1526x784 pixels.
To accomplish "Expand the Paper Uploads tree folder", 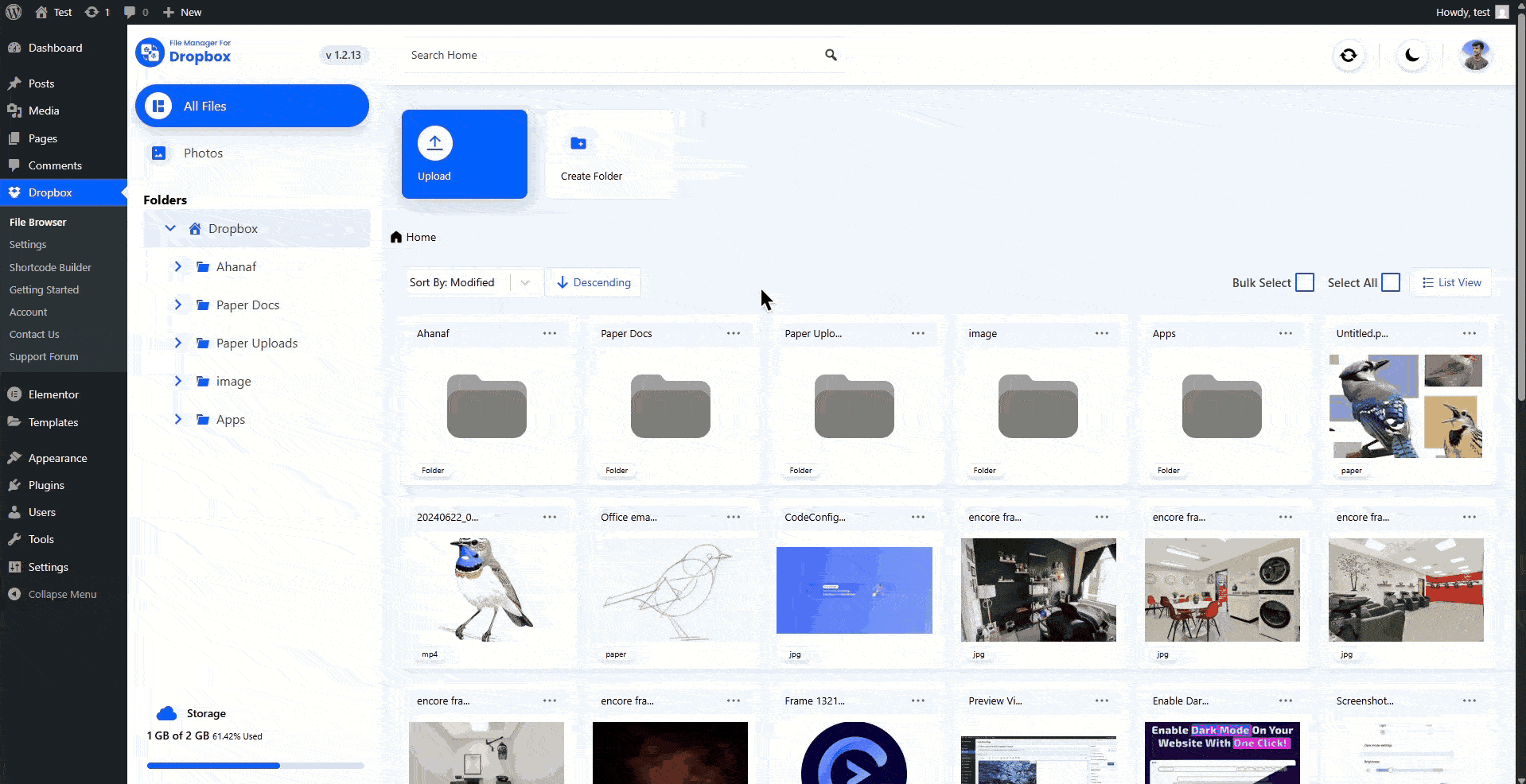I will (x=177, y=343).
